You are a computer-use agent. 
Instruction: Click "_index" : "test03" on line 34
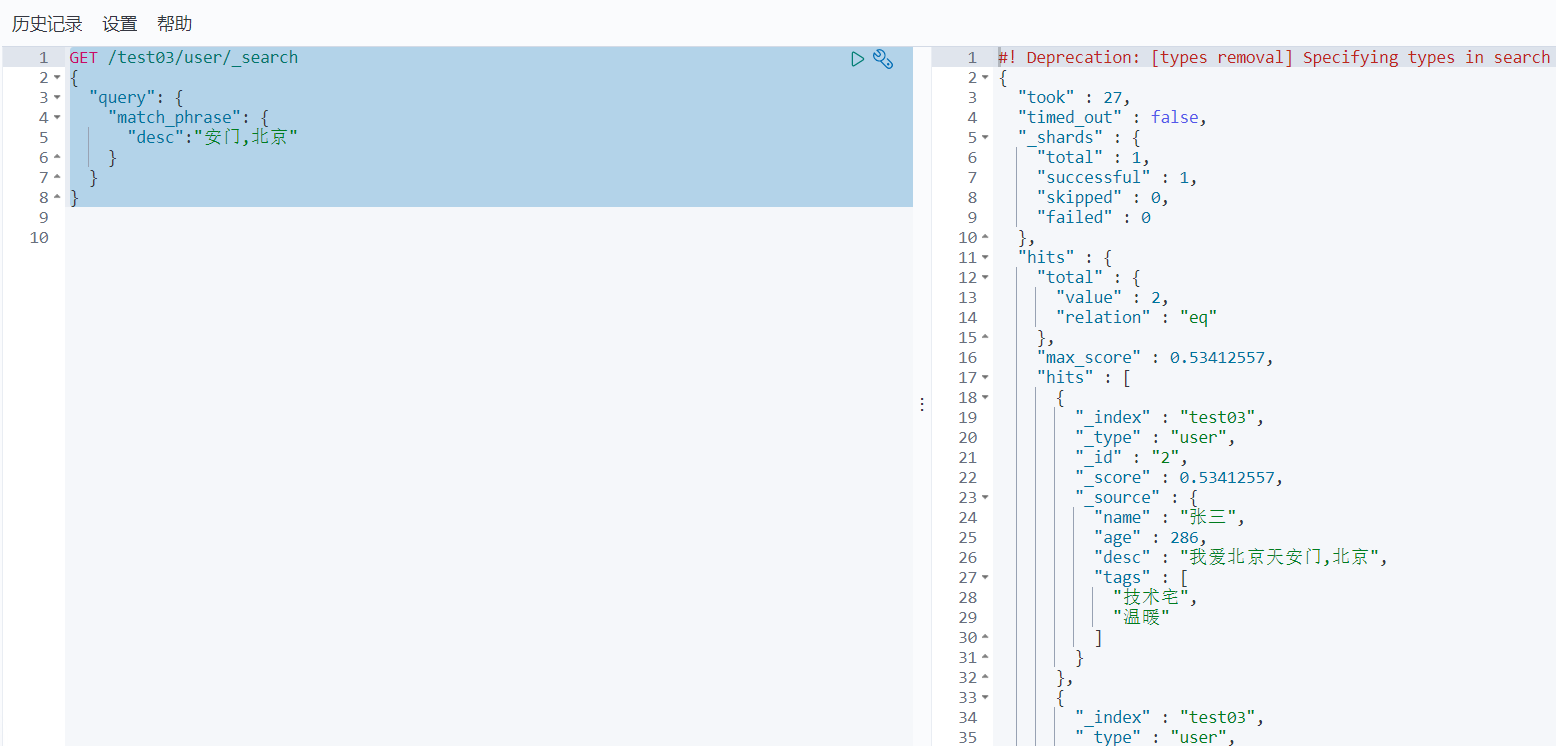tap(1170, 718)
